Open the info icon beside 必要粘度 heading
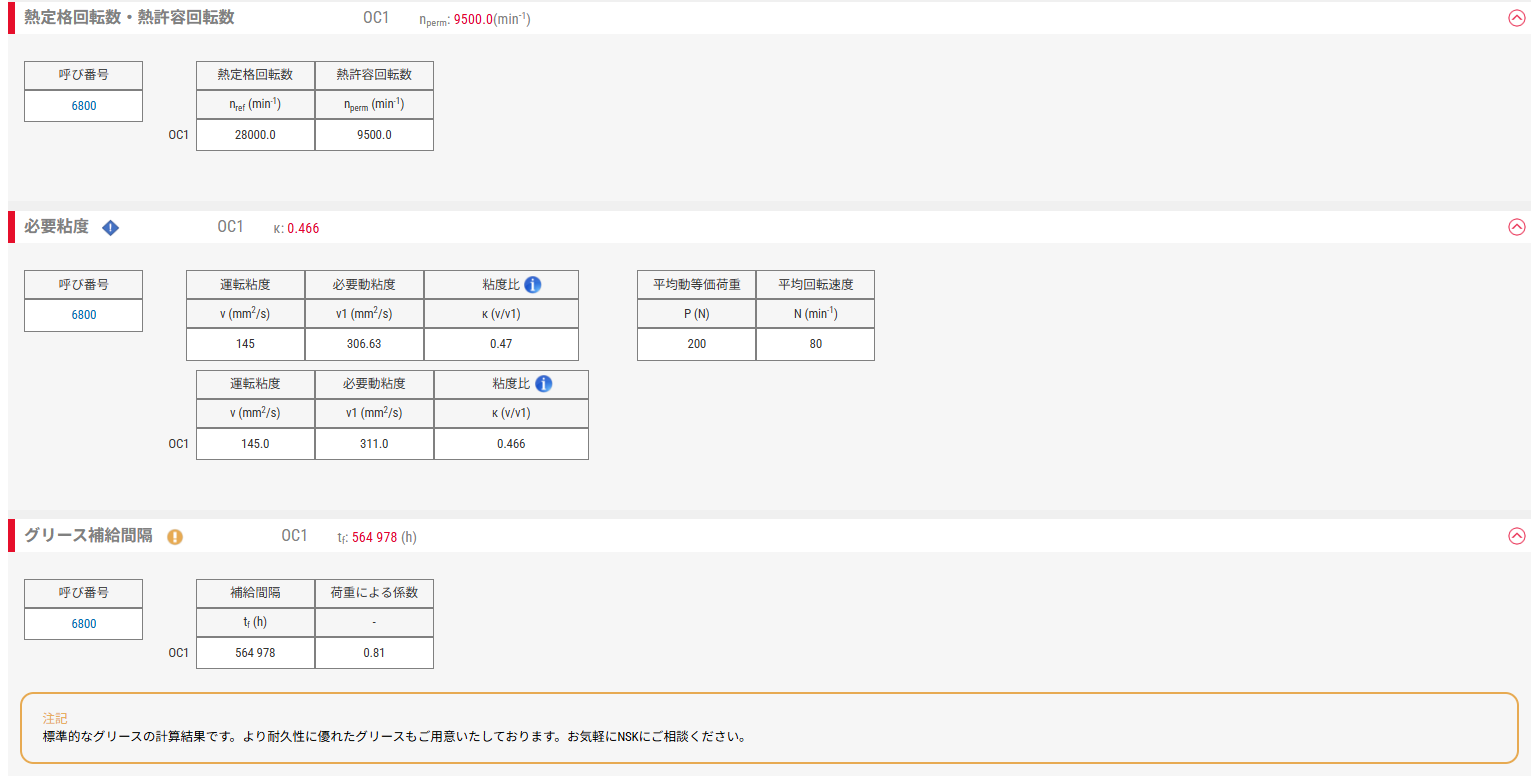The height and width of the screenshot is (776, 1535). coord(111,227)
